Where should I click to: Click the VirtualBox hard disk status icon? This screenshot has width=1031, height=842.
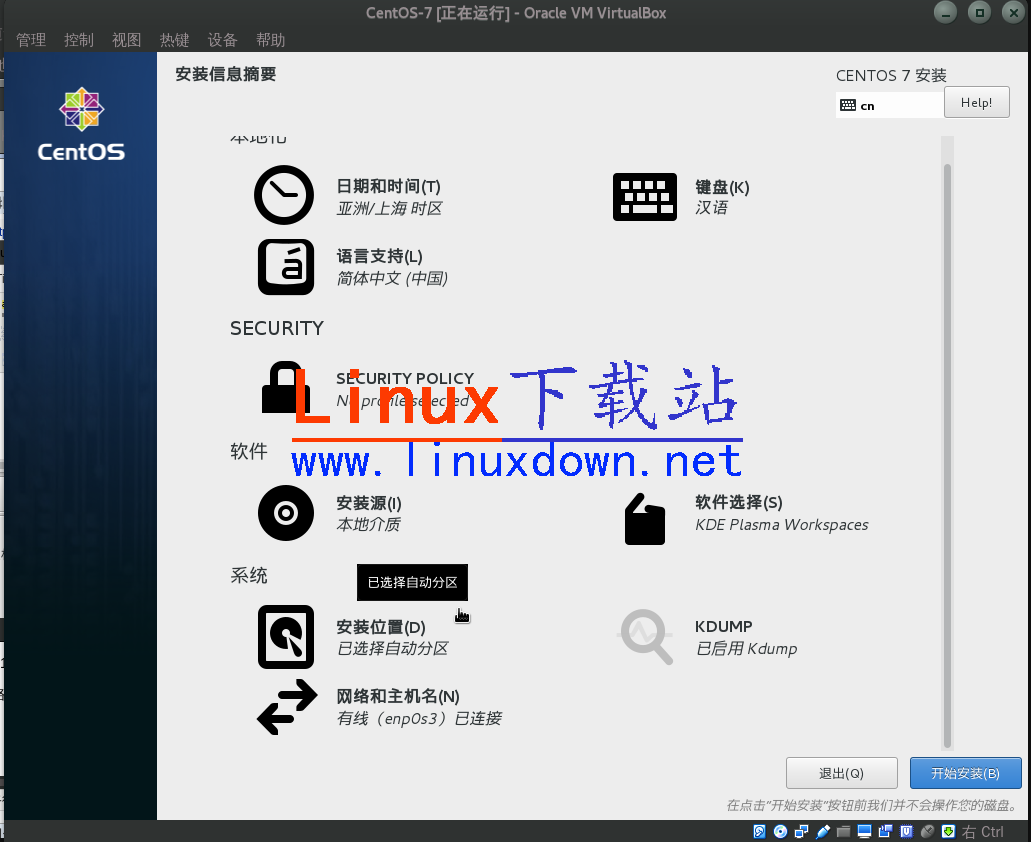point(759,831)
